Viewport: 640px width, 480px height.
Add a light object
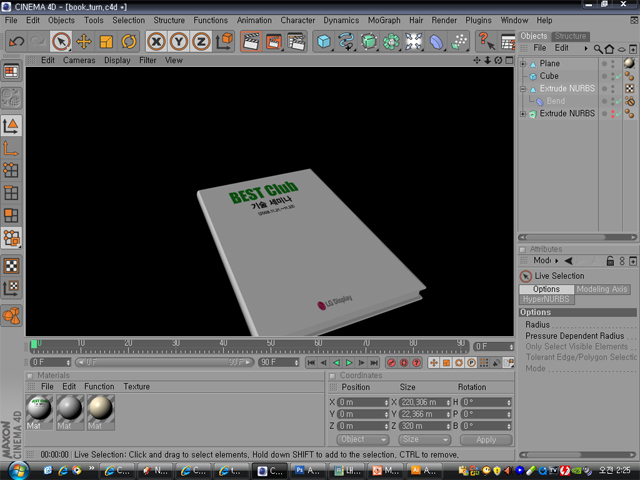[413, 42]
